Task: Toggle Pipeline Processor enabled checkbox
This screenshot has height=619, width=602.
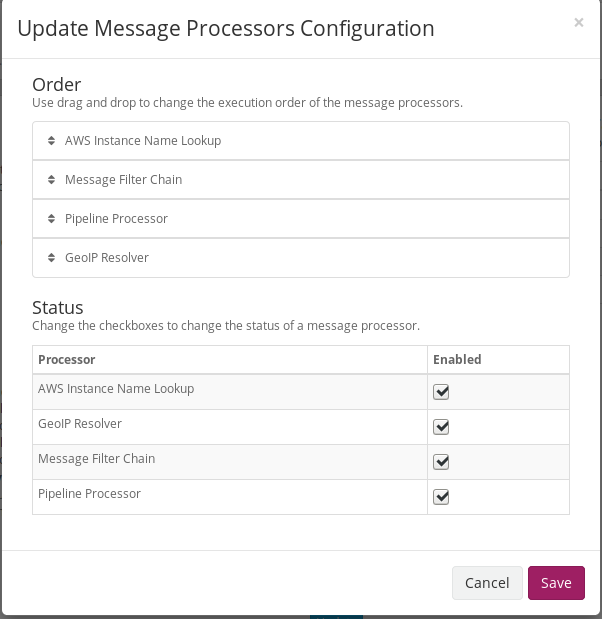Action: [x=441, y=497]
